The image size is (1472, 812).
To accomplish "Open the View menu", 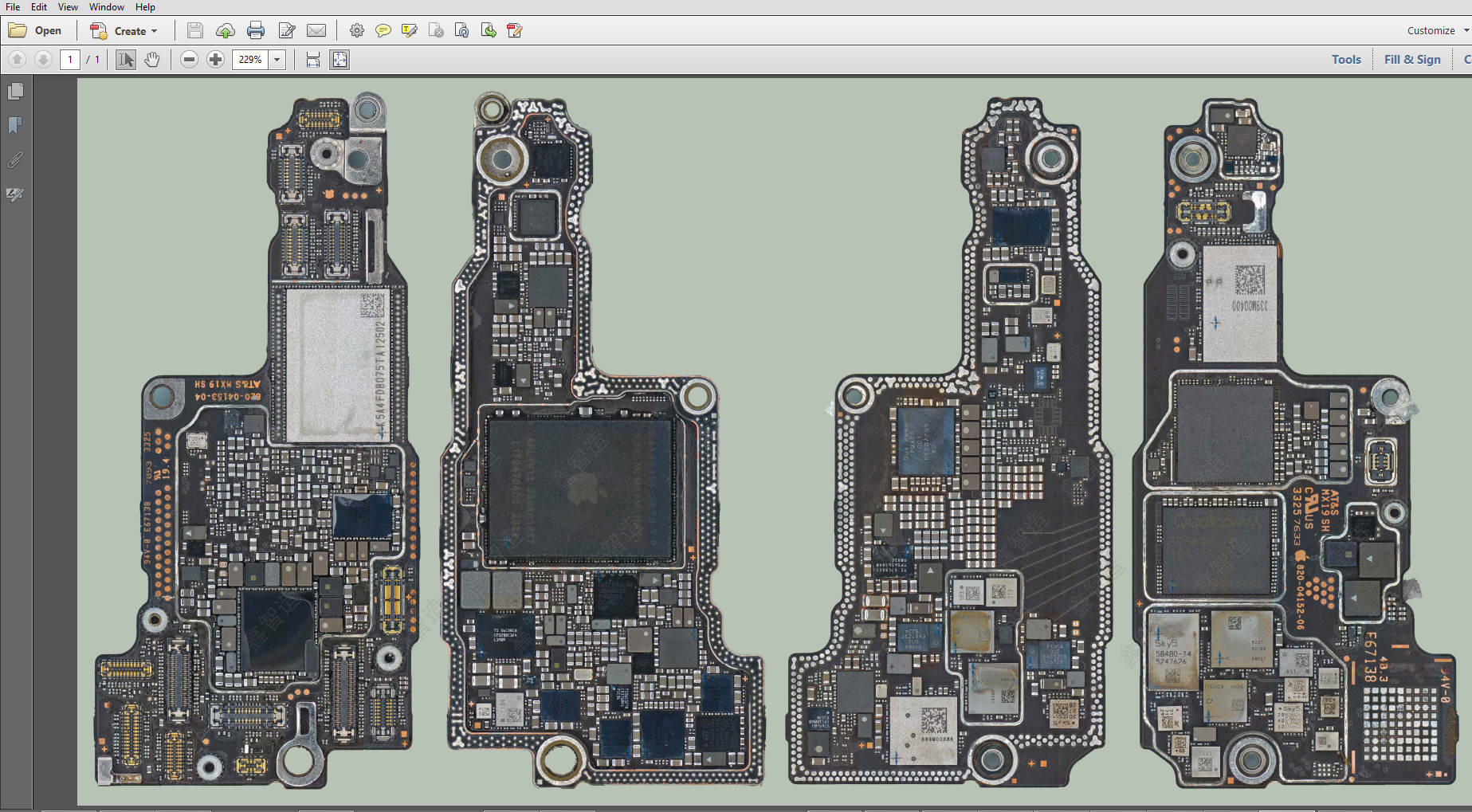I will pyautogui.click(x=68, y=7).
